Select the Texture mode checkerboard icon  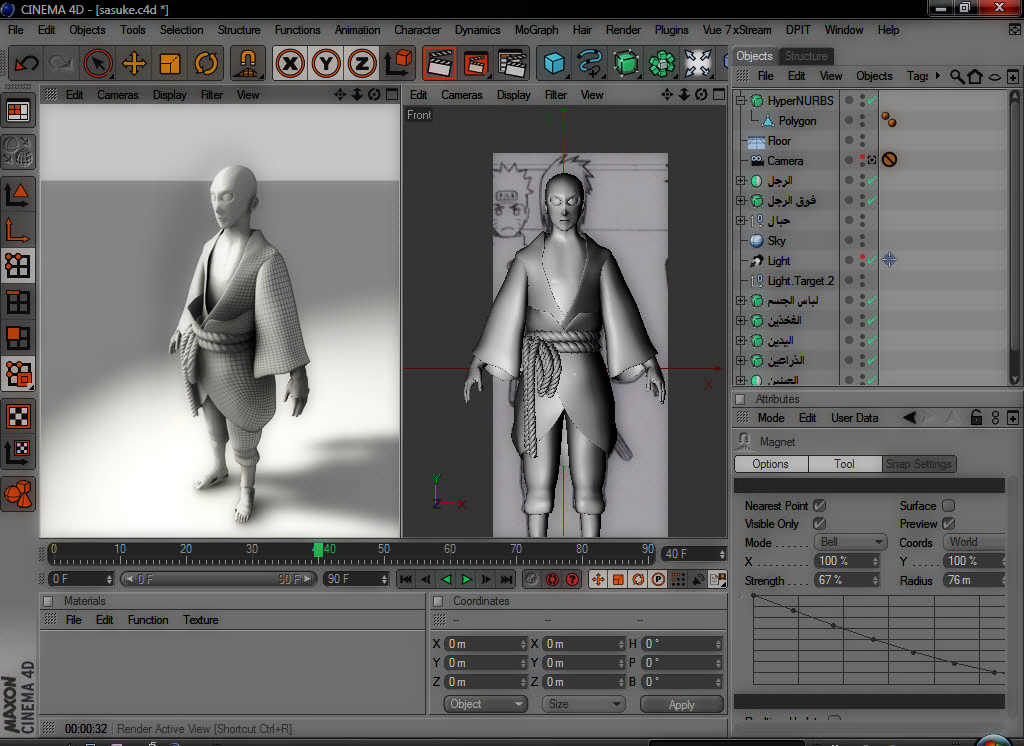pyautogui.click(x=18, y=417)
